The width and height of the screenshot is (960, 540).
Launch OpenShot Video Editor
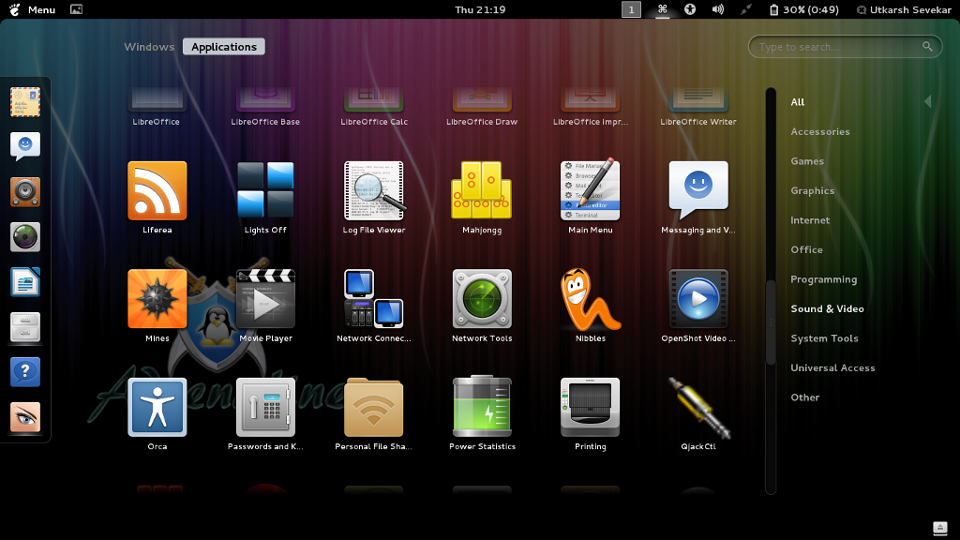[698, 299]
